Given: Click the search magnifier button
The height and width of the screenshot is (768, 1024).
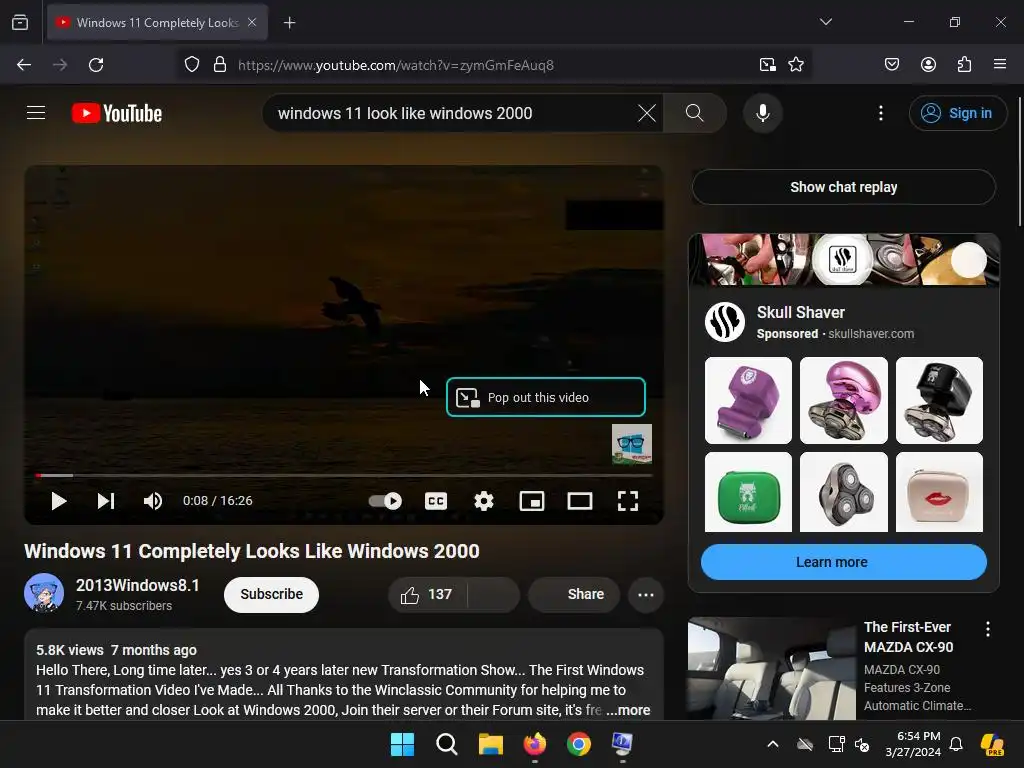Looking at the screenshot, I should (695, 113).
